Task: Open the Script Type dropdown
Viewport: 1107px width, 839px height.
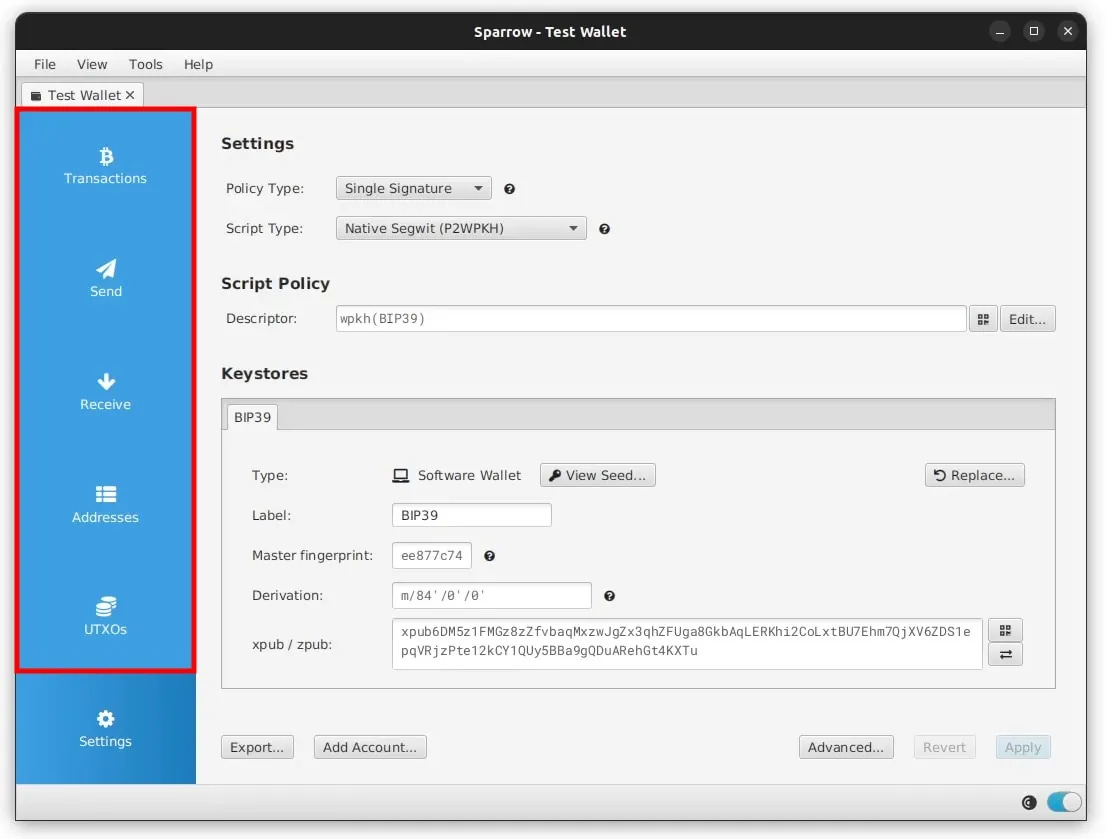Action: point(461,228)
